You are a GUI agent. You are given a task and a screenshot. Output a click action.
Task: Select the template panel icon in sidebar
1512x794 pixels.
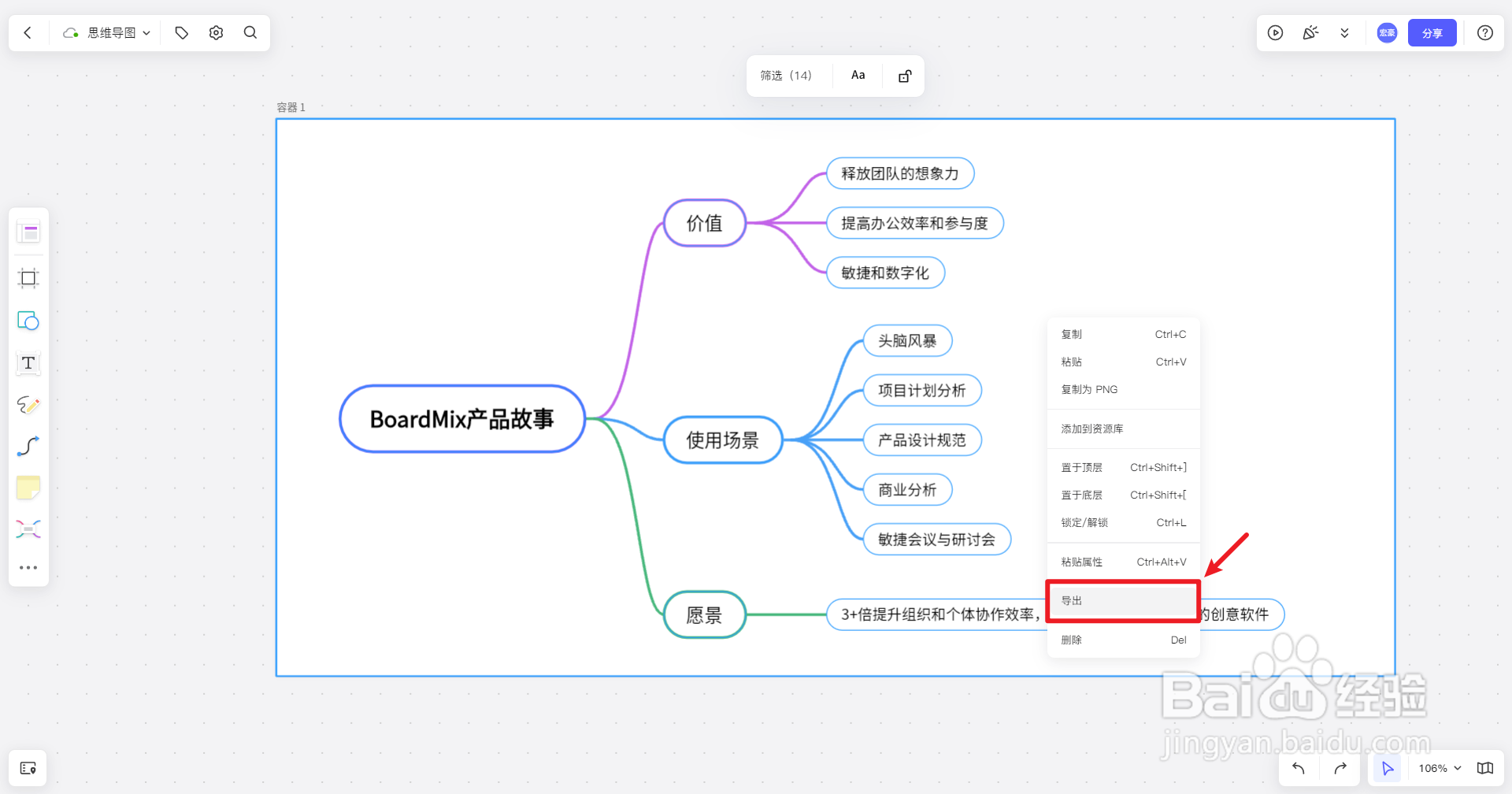coord(28,232)
